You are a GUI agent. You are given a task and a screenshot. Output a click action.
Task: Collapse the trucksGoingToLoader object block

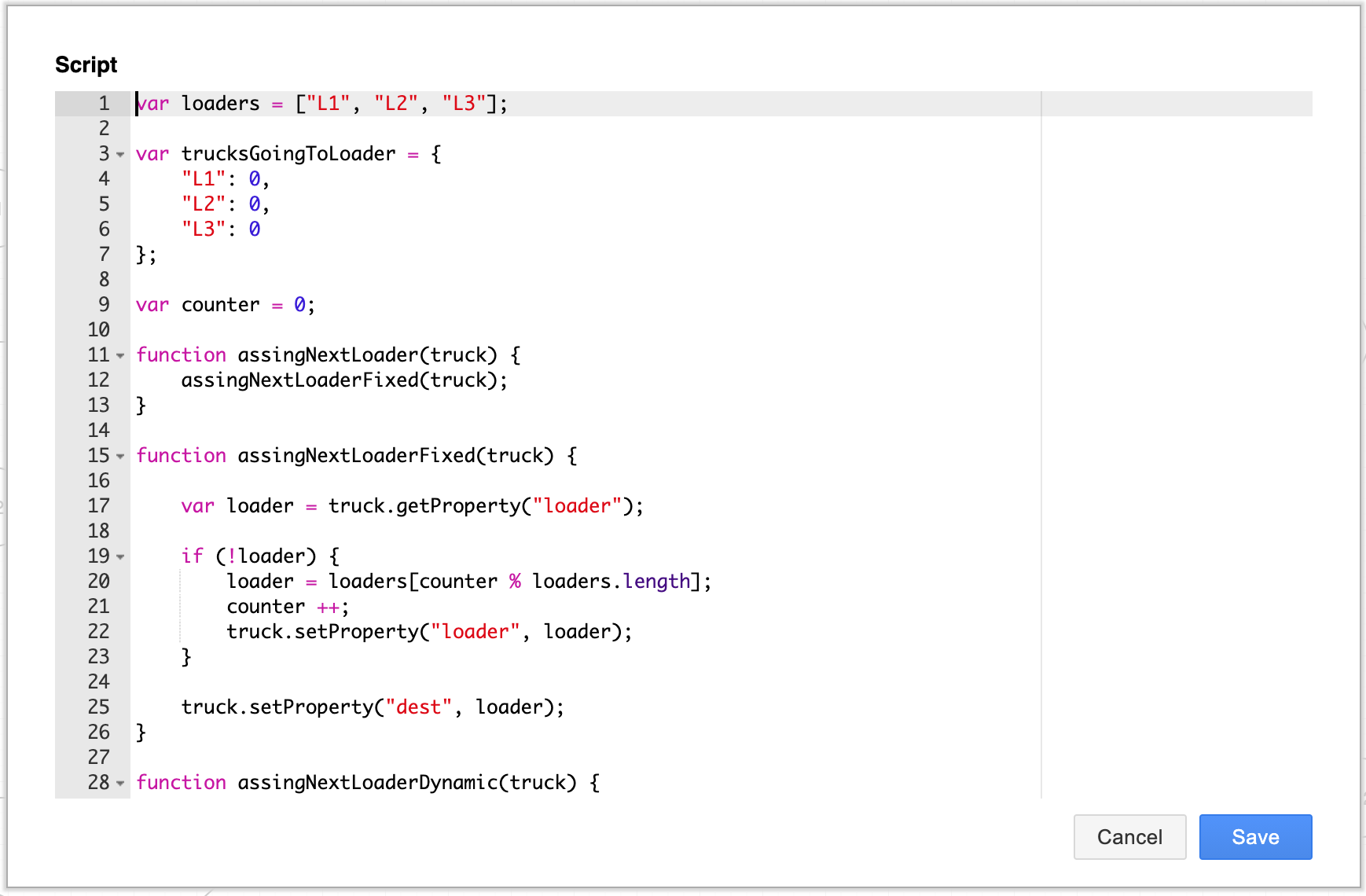click(119, 154)
